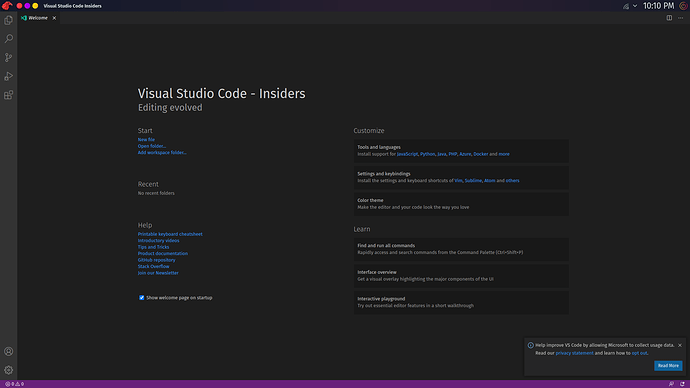Install PHP support link
690x388 pixels.
(452, 154)
